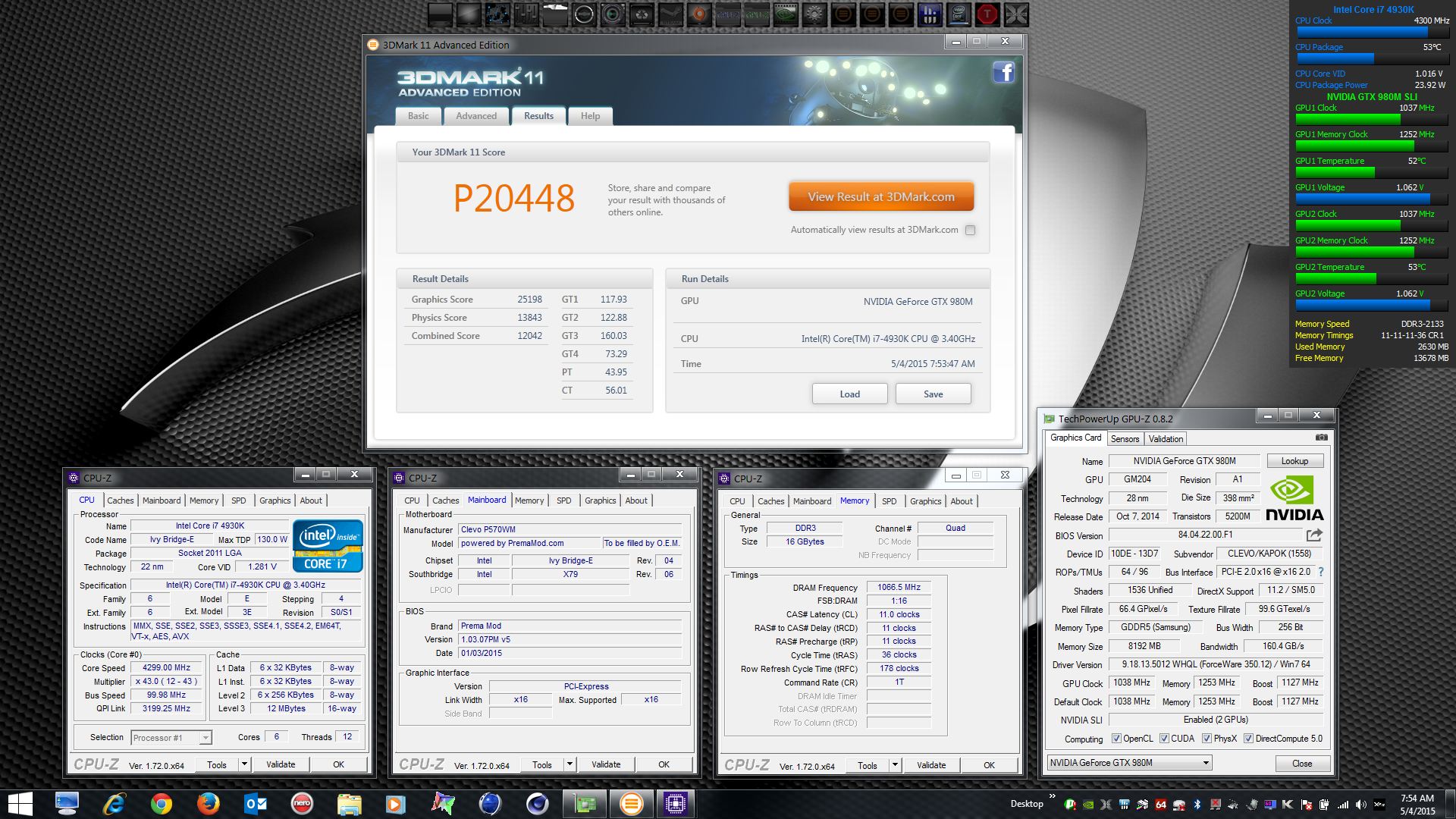Click the Facebook share icon in 3DMark
Screen dimensions: 1456x819
pos(1003,73)
